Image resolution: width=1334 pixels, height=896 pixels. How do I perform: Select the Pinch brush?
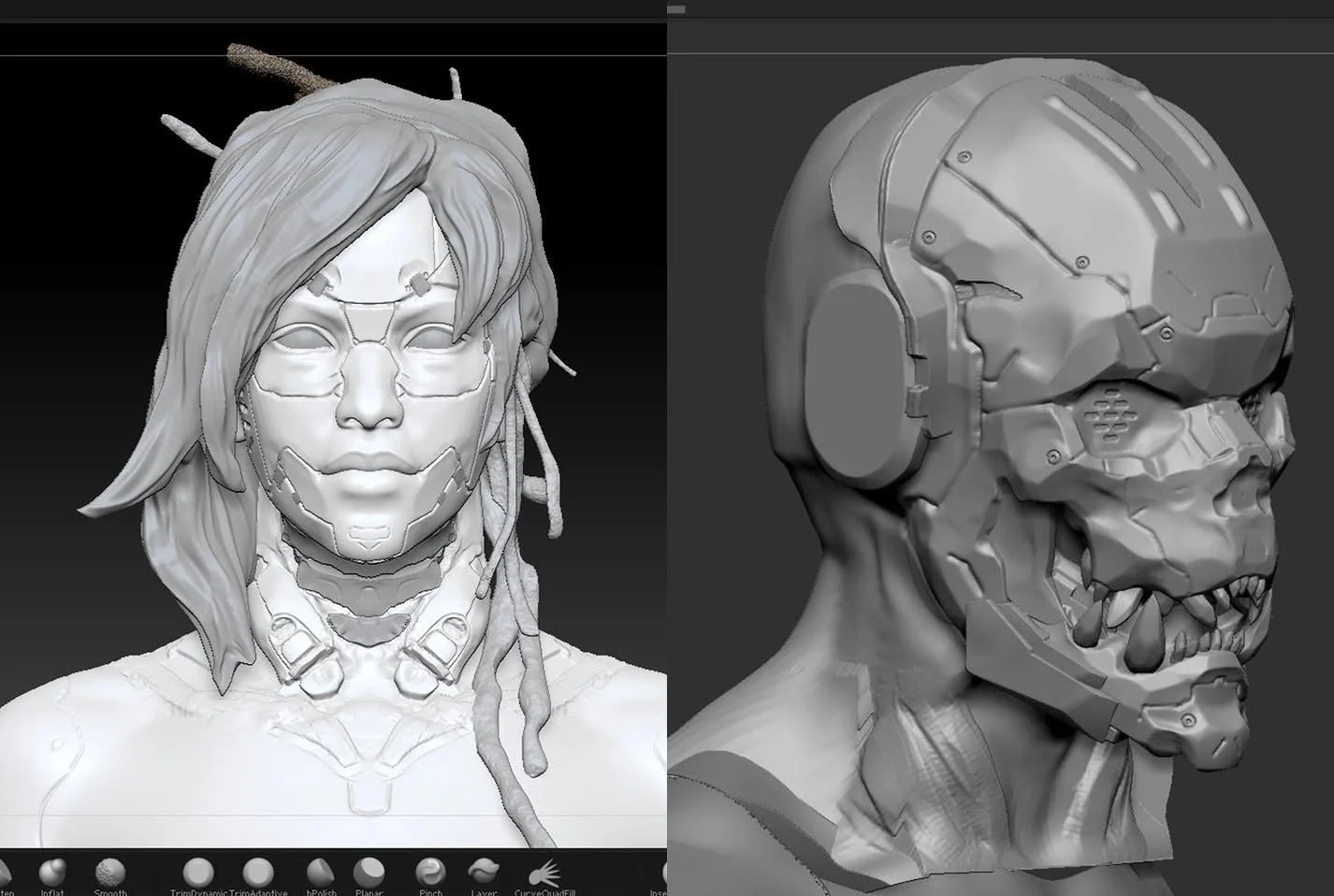[430, 874]
